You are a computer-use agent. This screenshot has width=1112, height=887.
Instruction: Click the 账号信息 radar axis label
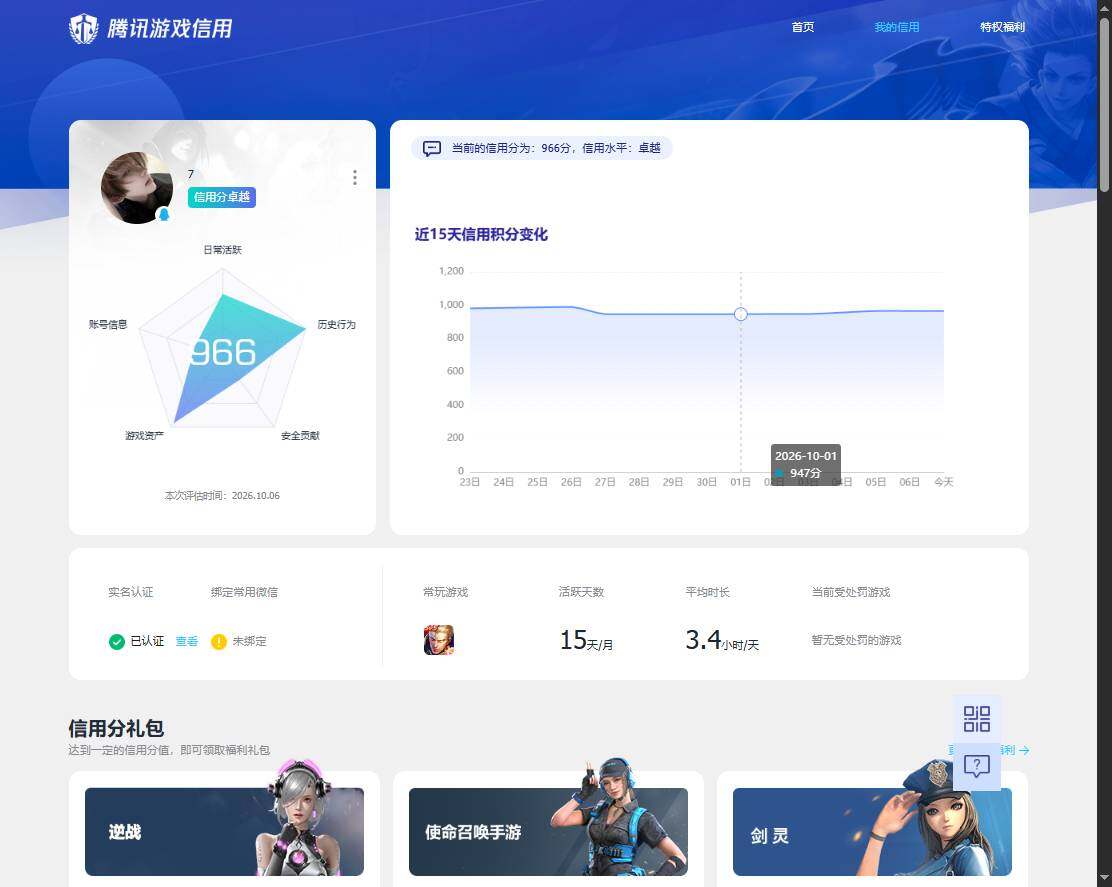point(108,324)
